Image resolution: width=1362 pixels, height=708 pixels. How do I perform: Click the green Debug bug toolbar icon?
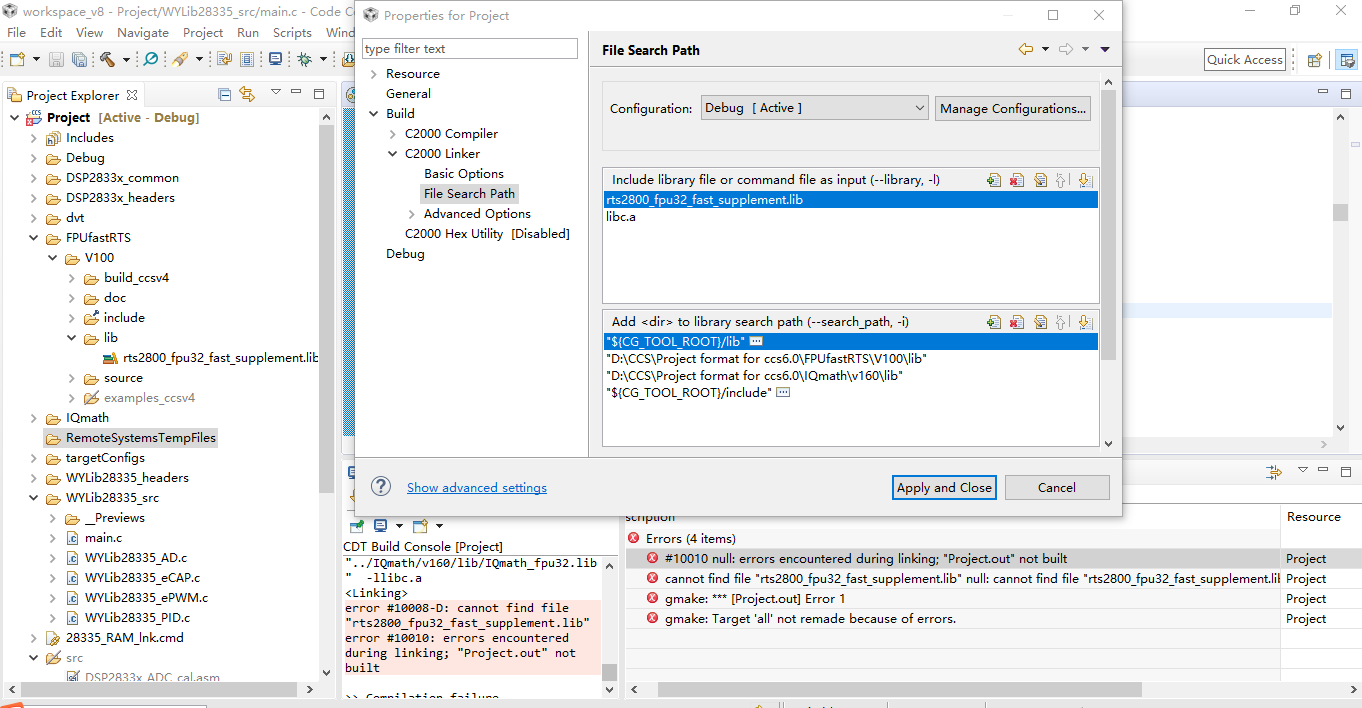304,60
